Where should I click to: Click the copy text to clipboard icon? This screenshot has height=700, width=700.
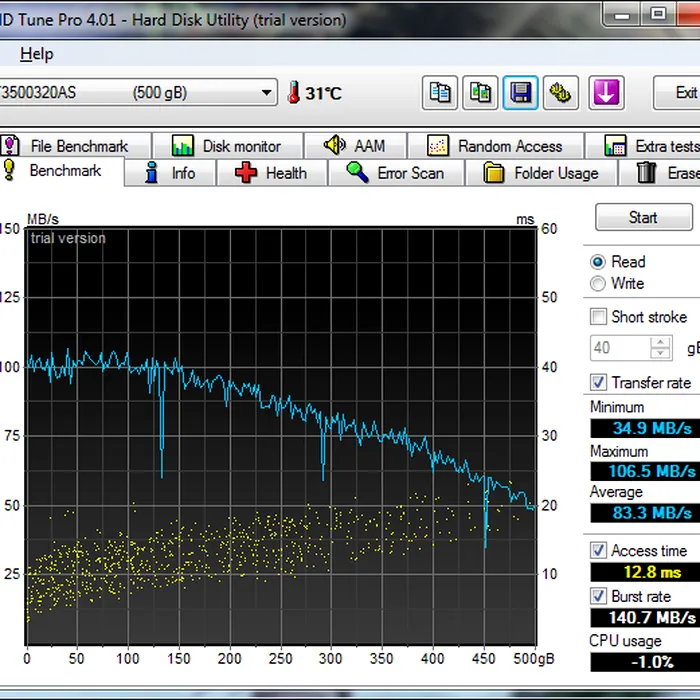click(440, 93)
